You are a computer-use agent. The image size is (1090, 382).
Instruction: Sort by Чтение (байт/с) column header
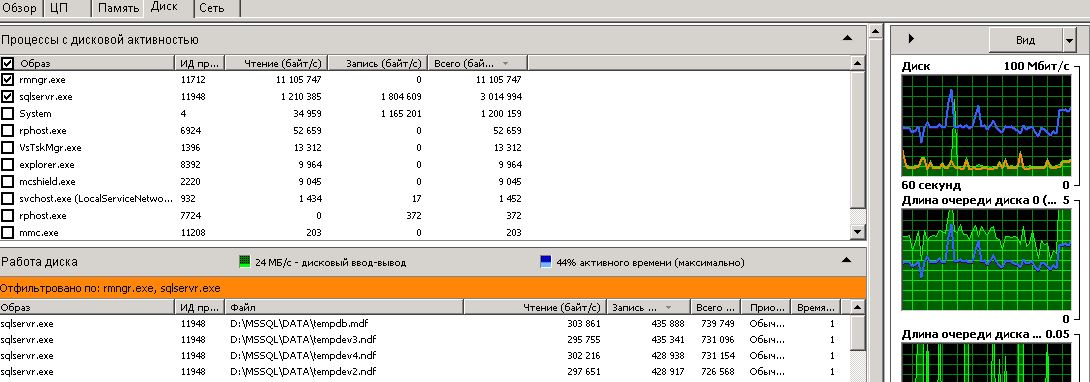click(277, 63)
